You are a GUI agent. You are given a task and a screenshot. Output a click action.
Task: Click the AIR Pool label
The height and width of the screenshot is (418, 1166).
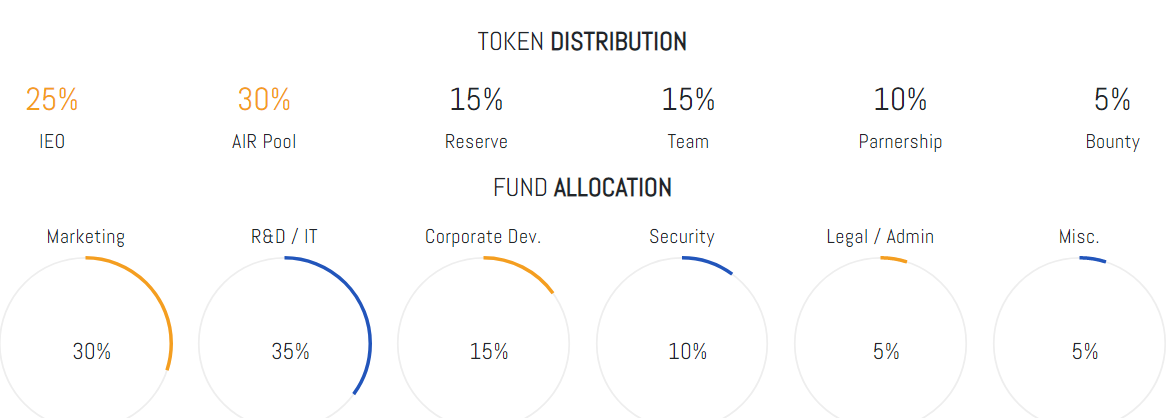pos(264,142)
